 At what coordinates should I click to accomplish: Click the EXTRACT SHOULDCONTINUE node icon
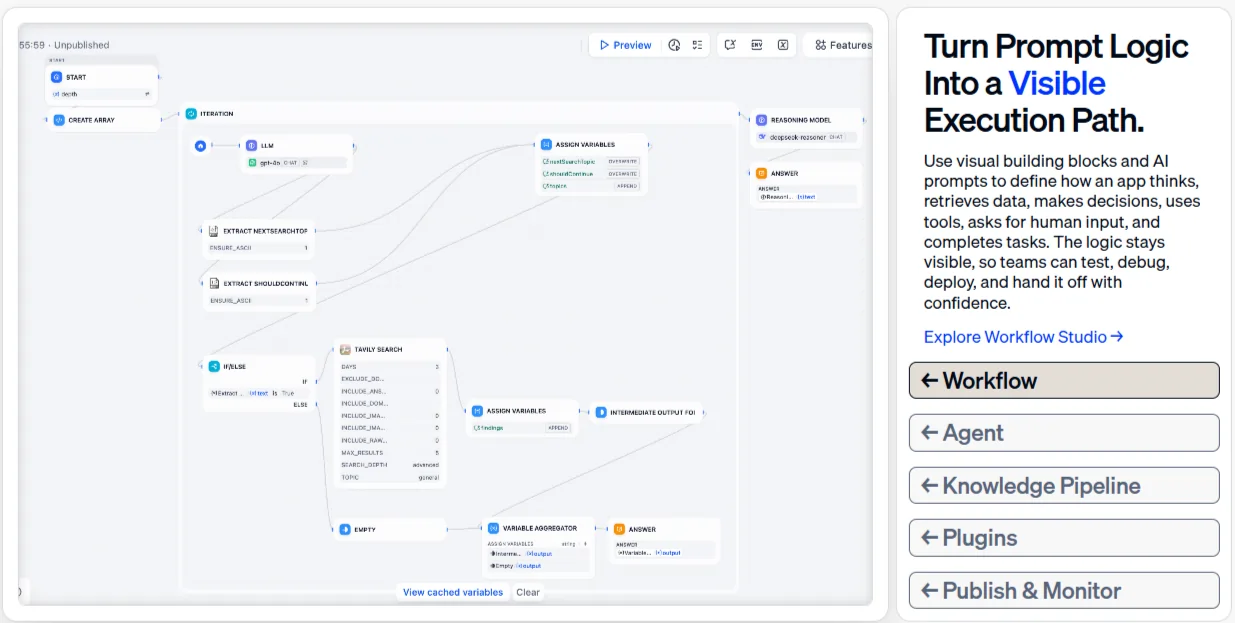[x=214, y=284]
